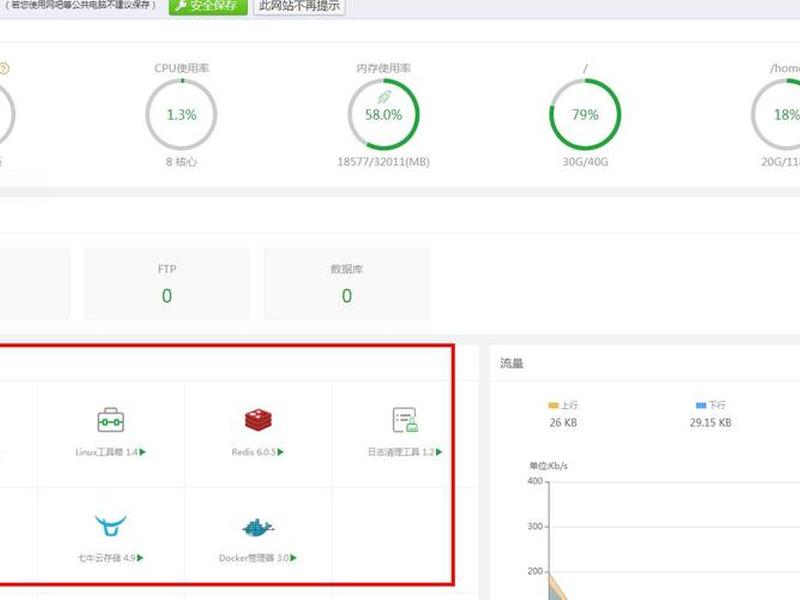The width and height of the screenshot is (800, 600).
Task: Click the 30G/40G disk usage text
Action: (x=585, y=162)
